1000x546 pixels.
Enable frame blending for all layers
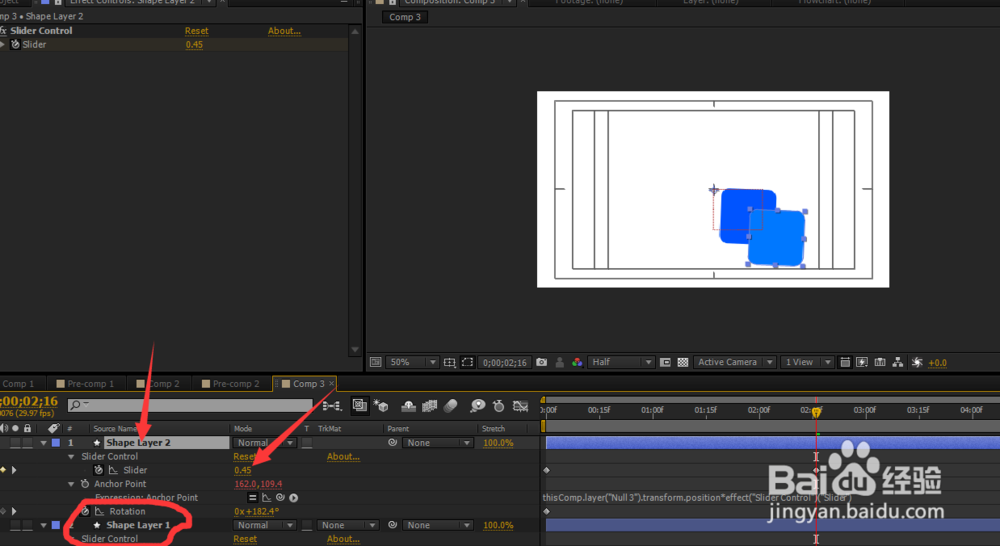tap(430, 406)
